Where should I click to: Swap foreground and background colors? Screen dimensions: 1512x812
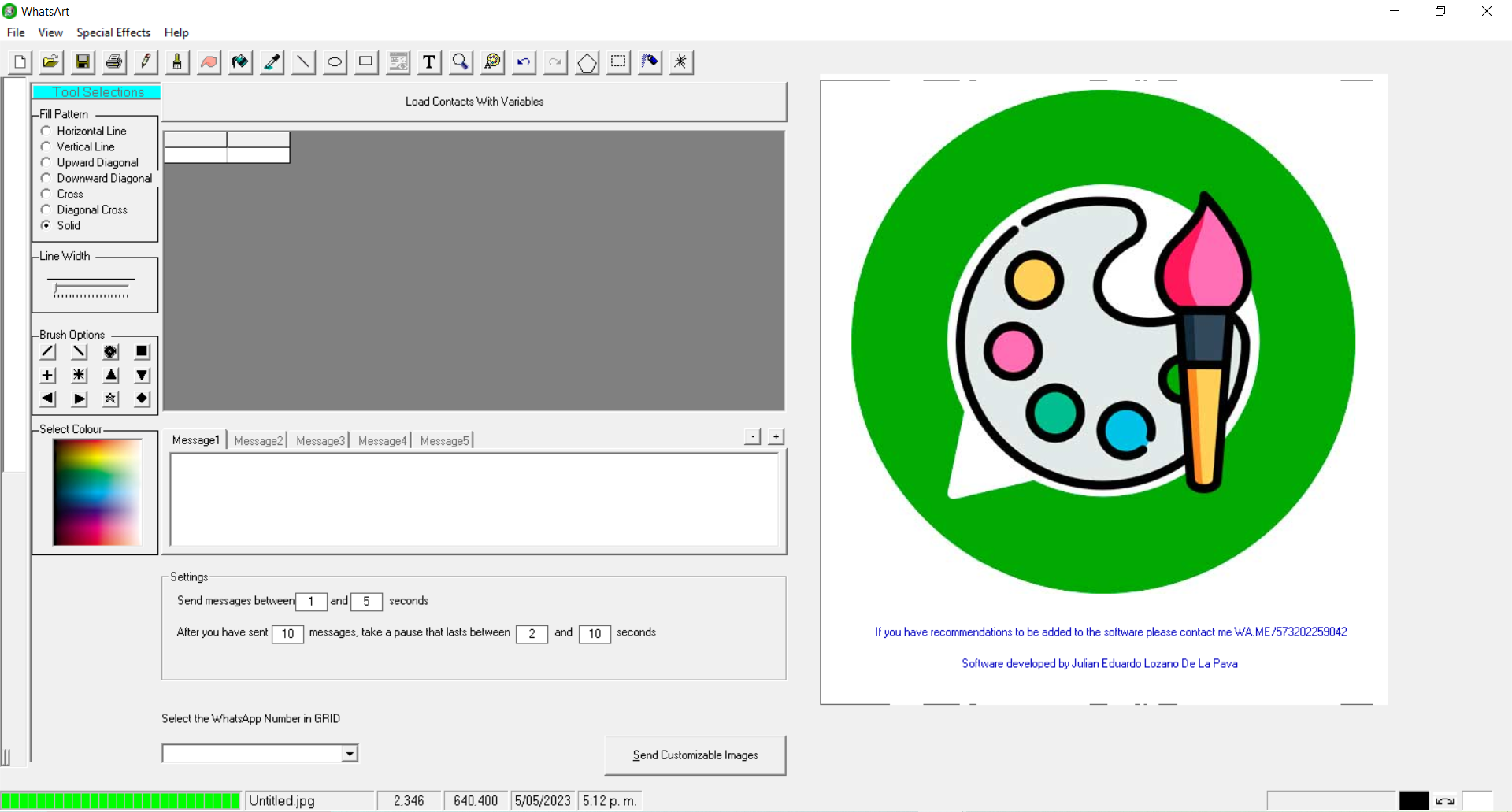1445,801
